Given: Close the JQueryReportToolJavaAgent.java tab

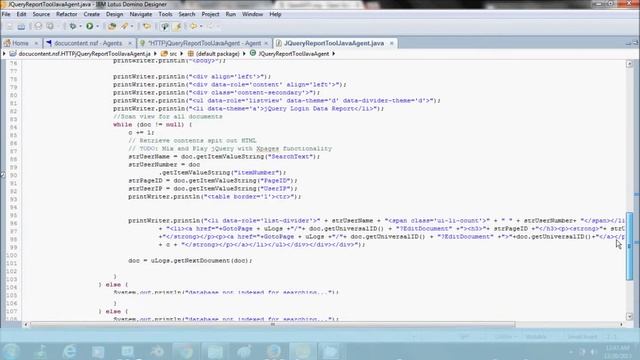Looking at the screenshot, I should click(391, 43).
